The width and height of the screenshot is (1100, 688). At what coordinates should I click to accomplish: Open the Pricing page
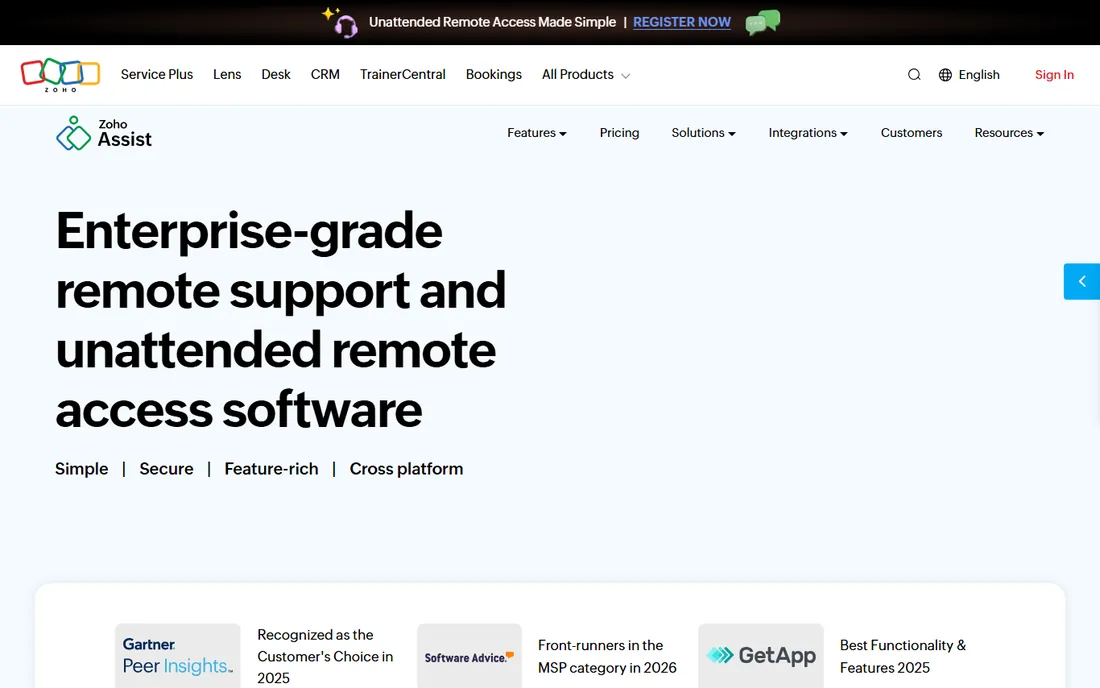(619, 133)
